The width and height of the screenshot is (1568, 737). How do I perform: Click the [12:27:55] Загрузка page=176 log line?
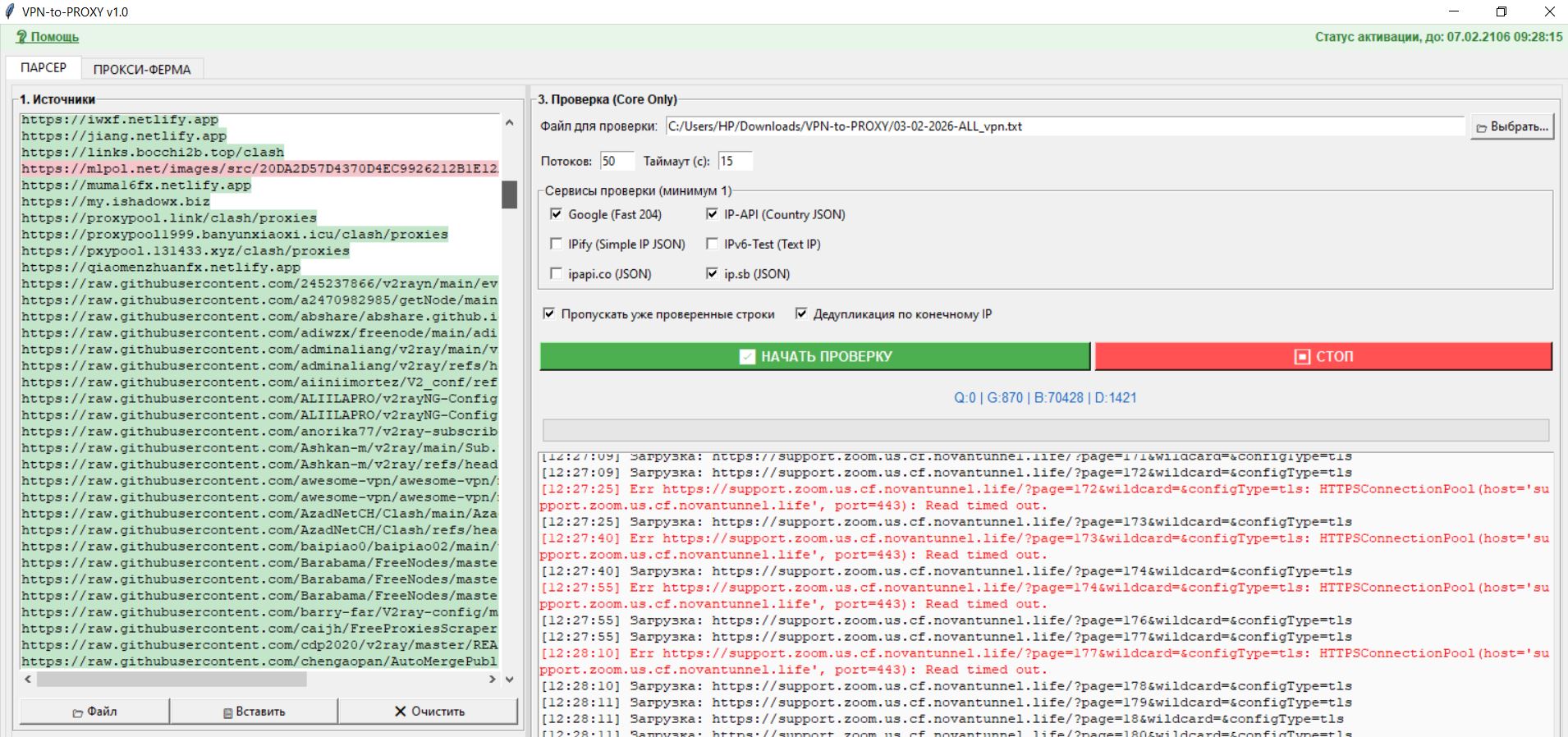click(x=946, y=620)
